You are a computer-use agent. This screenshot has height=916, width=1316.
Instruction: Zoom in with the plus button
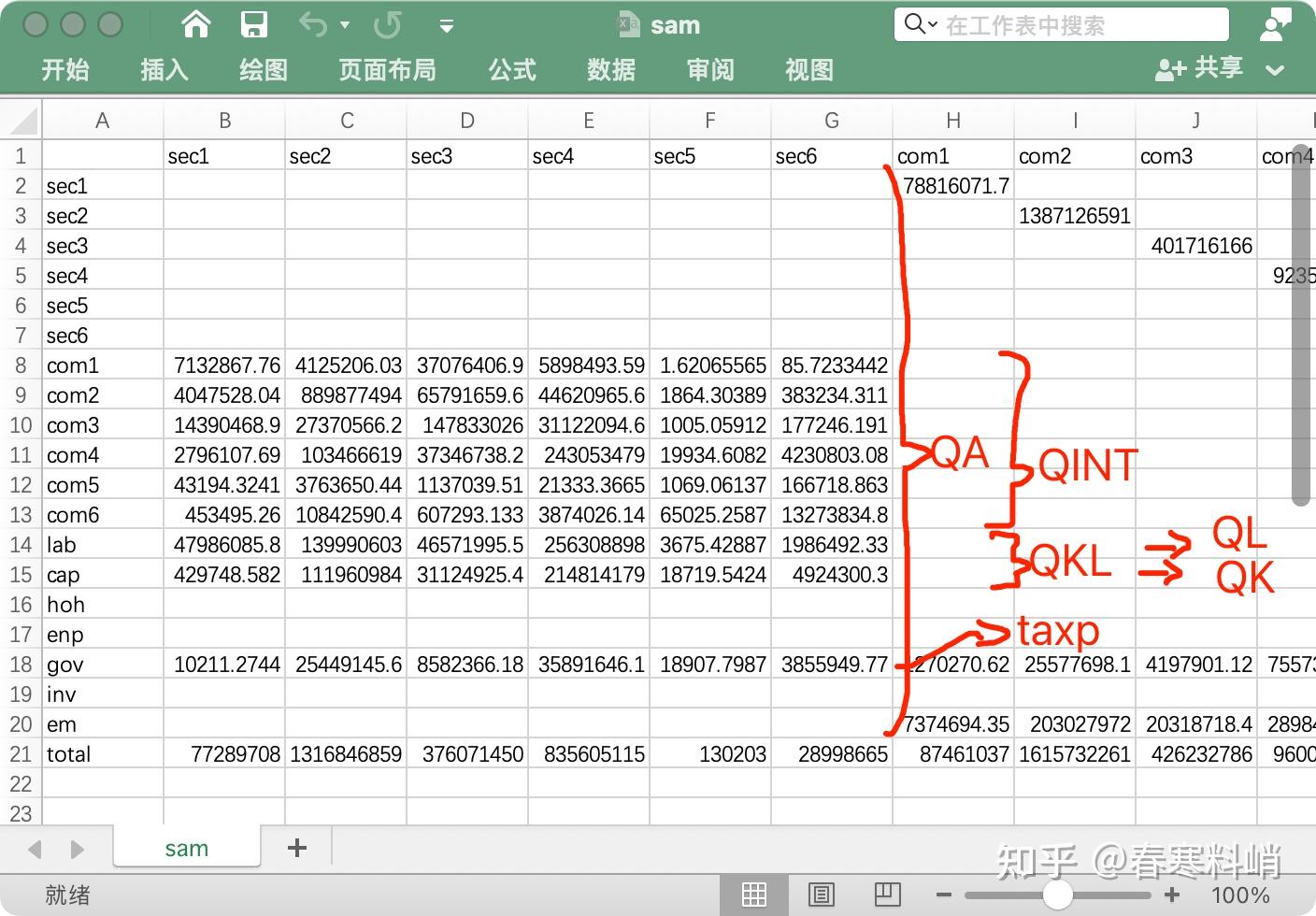pos(1172,895)
